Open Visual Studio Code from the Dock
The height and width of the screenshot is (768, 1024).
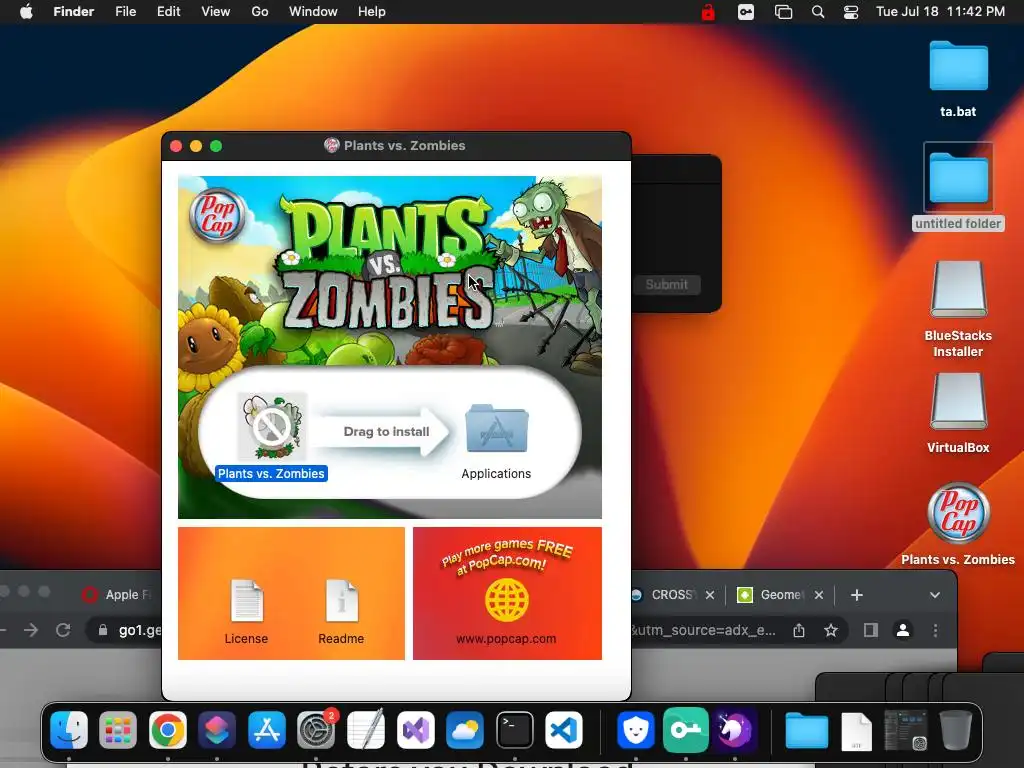564,729
